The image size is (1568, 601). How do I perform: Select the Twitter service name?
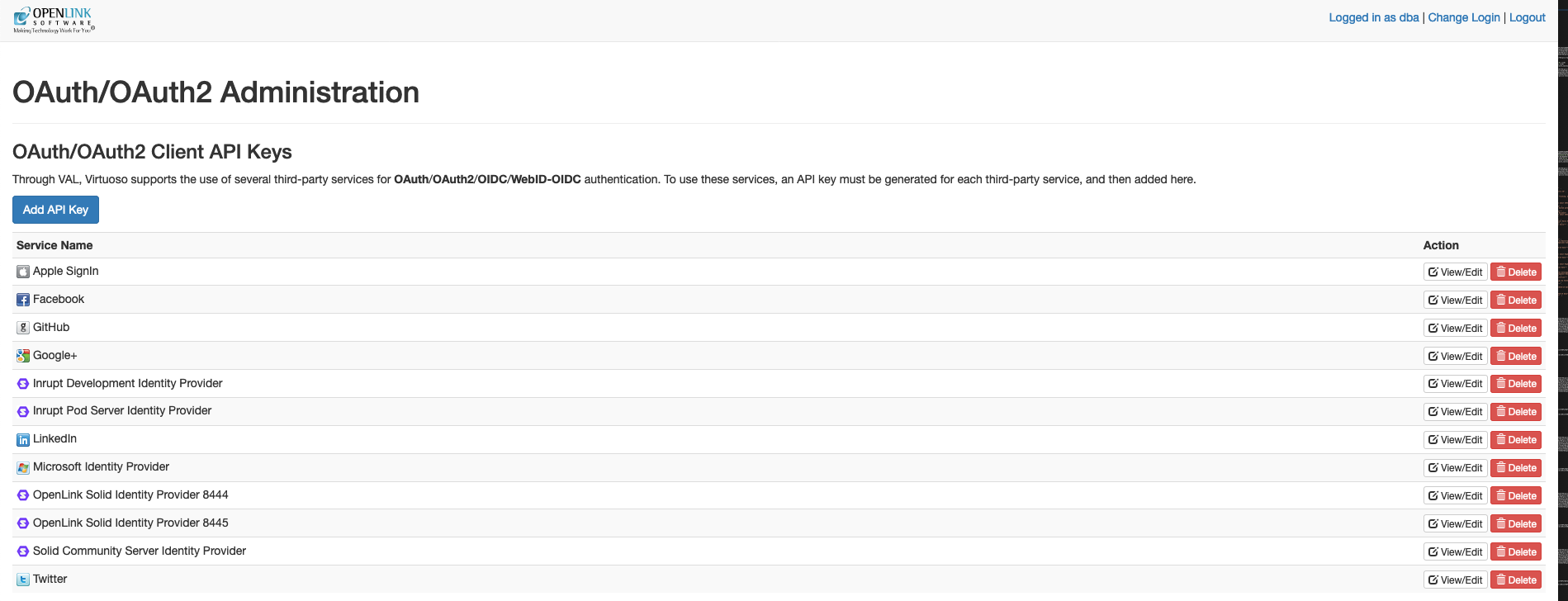click(50, 579)
